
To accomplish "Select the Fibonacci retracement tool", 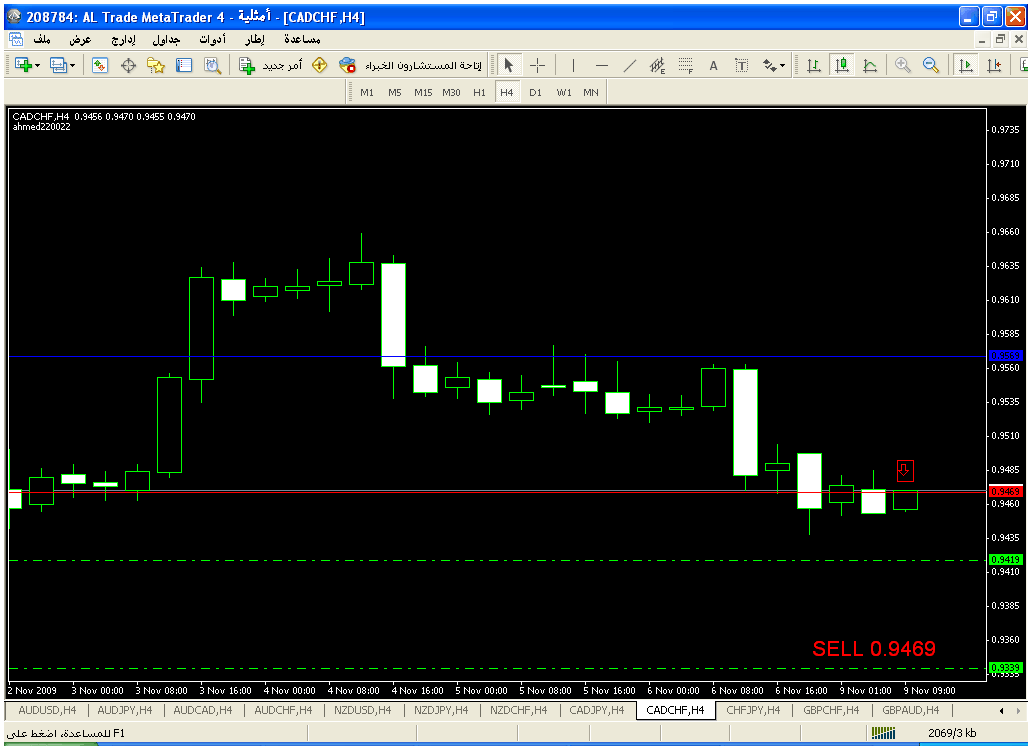I will click(685, 65).
